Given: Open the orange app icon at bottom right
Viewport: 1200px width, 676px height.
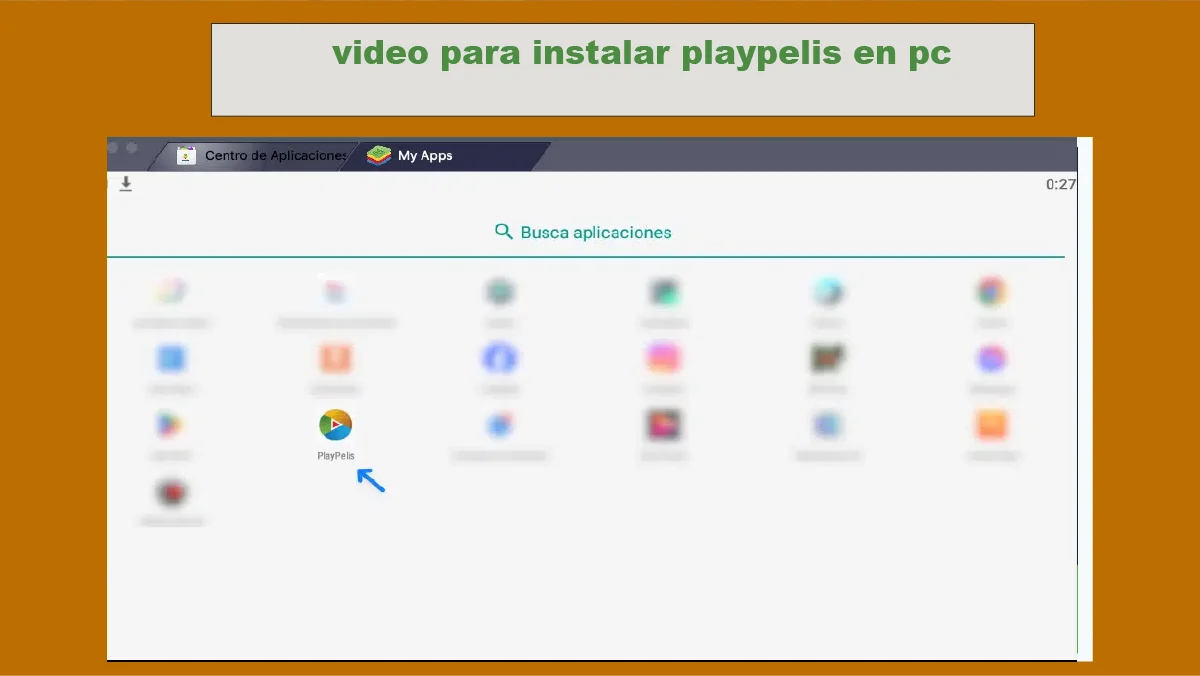Looking at the screenshot, I should [991, 424].
